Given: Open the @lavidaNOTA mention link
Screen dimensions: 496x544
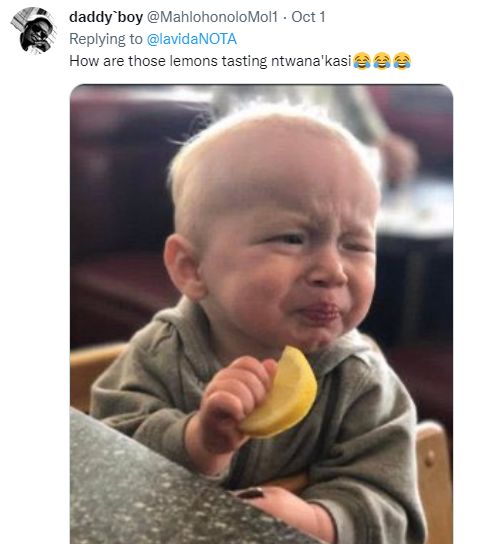Looking at the screenshot, I should pyautogui.click(x=191, y=39).
